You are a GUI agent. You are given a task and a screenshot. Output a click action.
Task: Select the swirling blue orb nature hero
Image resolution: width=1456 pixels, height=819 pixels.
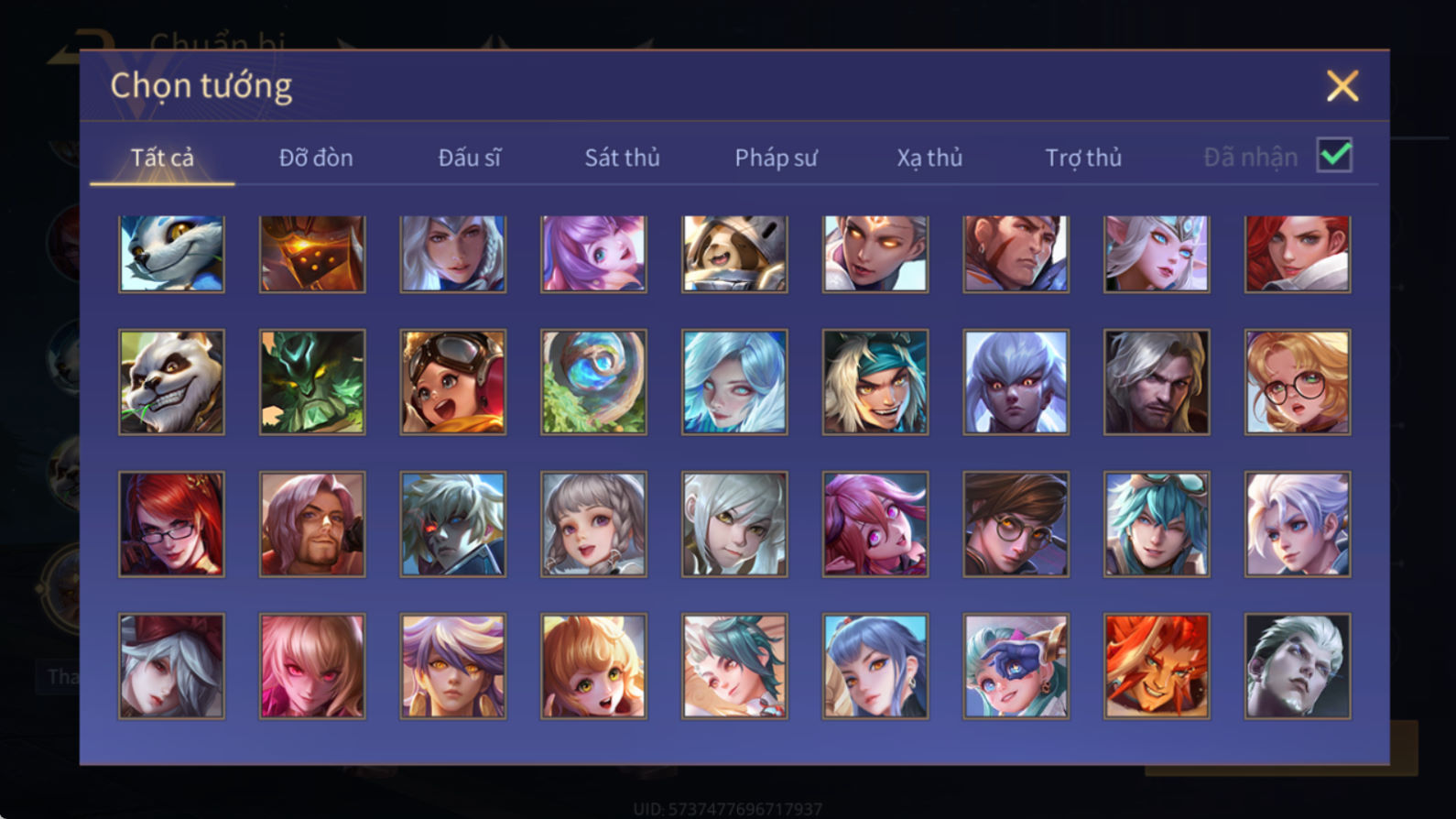593,382
